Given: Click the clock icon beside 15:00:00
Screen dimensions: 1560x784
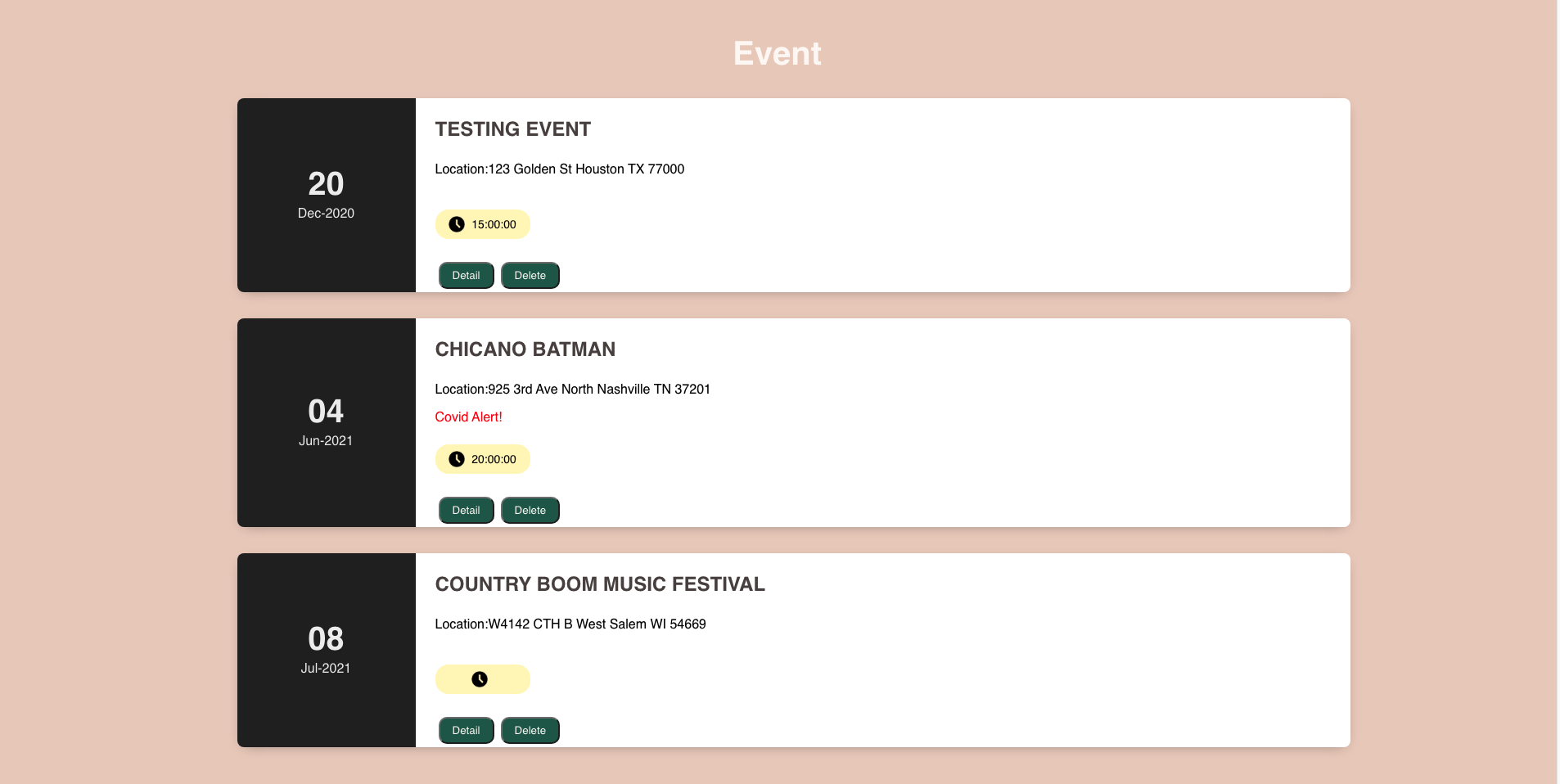Looking at the screenshot, I should [457, 224].
